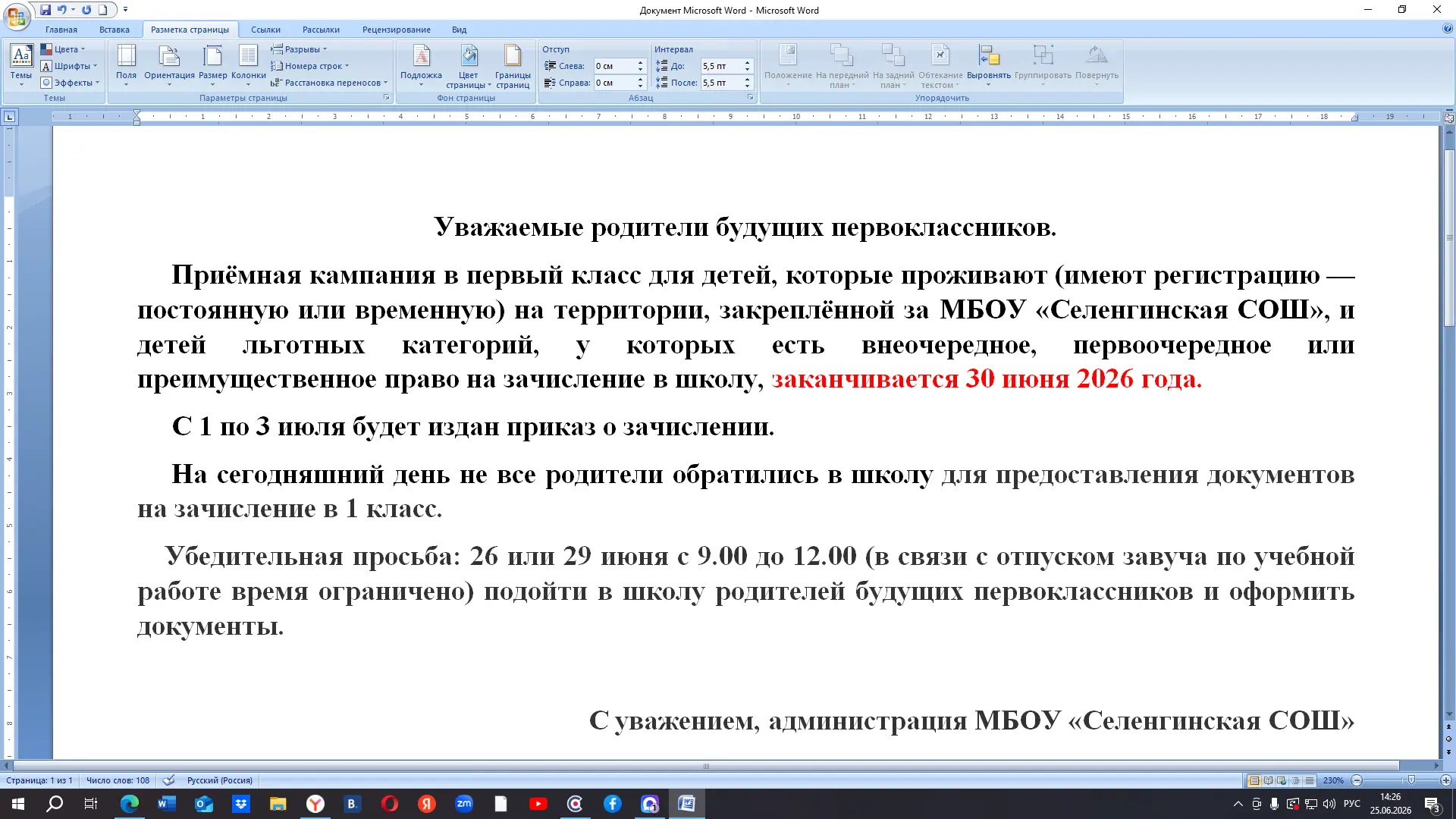The width and height of the screenshot is (1456, 819).
Task: Open the Ориентация page orientation menu
Action: (x=169, y=65)
